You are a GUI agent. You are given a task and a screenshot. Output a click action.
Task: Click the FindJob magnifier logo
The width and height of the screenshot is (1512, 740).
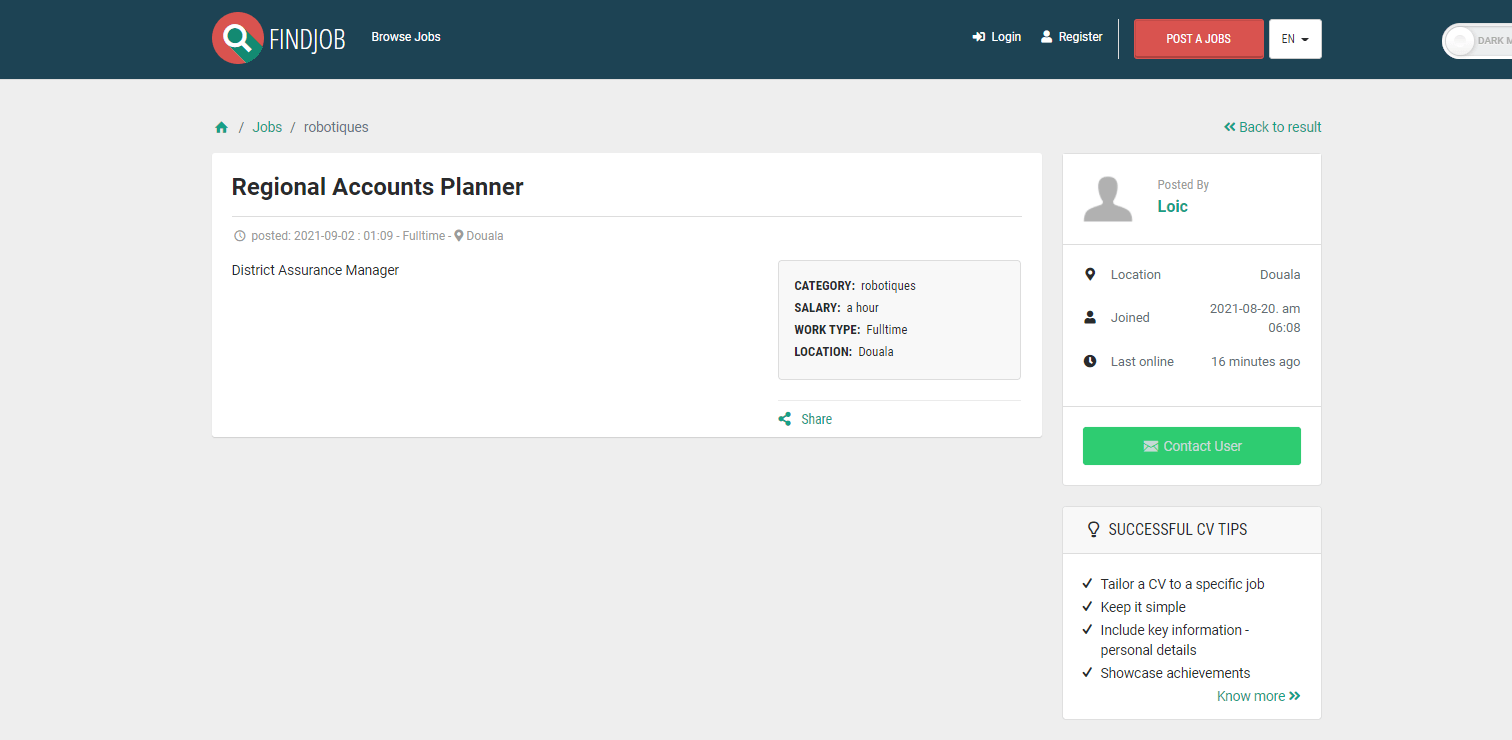coord(238,38)
